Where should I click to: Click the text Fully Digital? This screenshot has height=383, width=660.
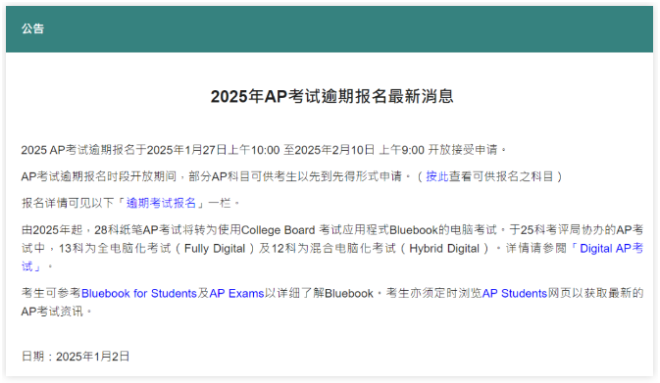click(x=215, y=249)
